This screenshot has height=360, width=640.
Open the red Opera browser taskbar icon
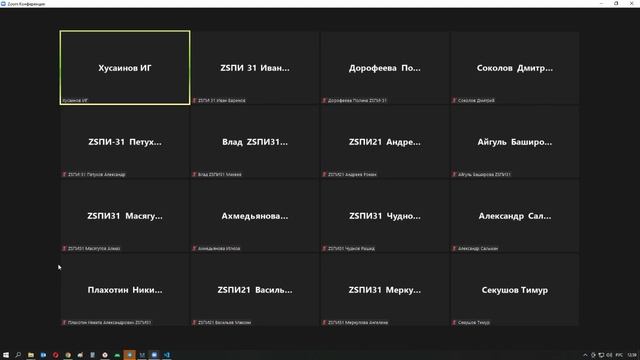pyautogui.click(x=56, y=355)
